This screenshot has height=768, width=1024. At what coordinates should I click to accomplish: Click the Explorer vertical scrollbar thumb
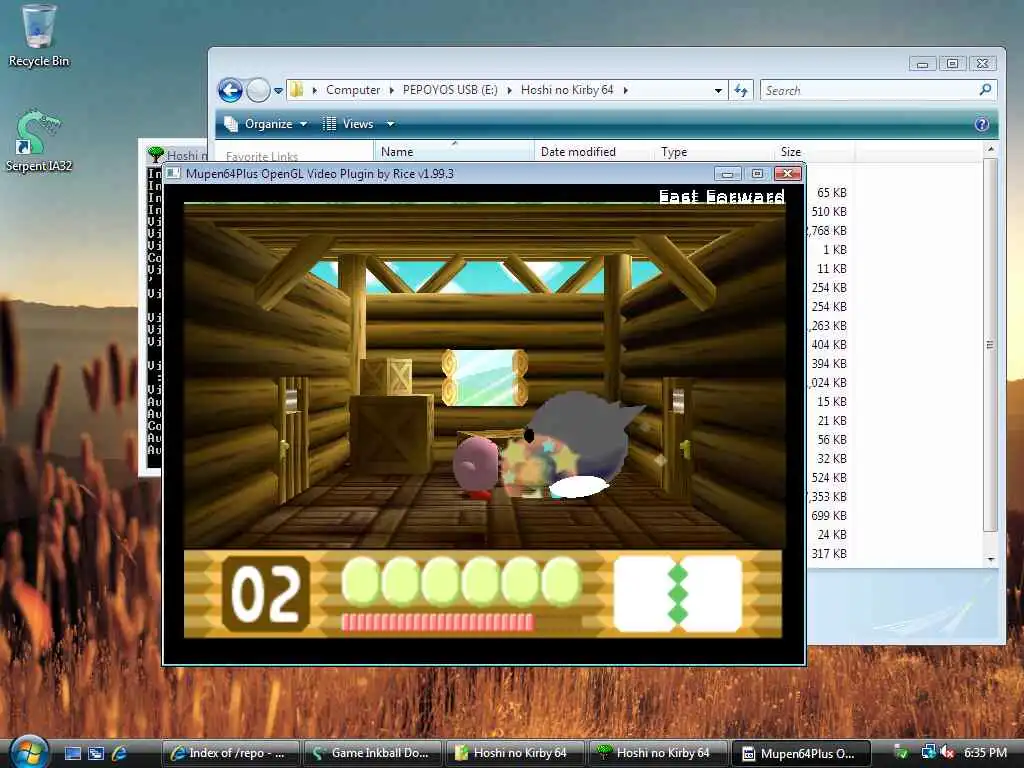pos(991,345)
